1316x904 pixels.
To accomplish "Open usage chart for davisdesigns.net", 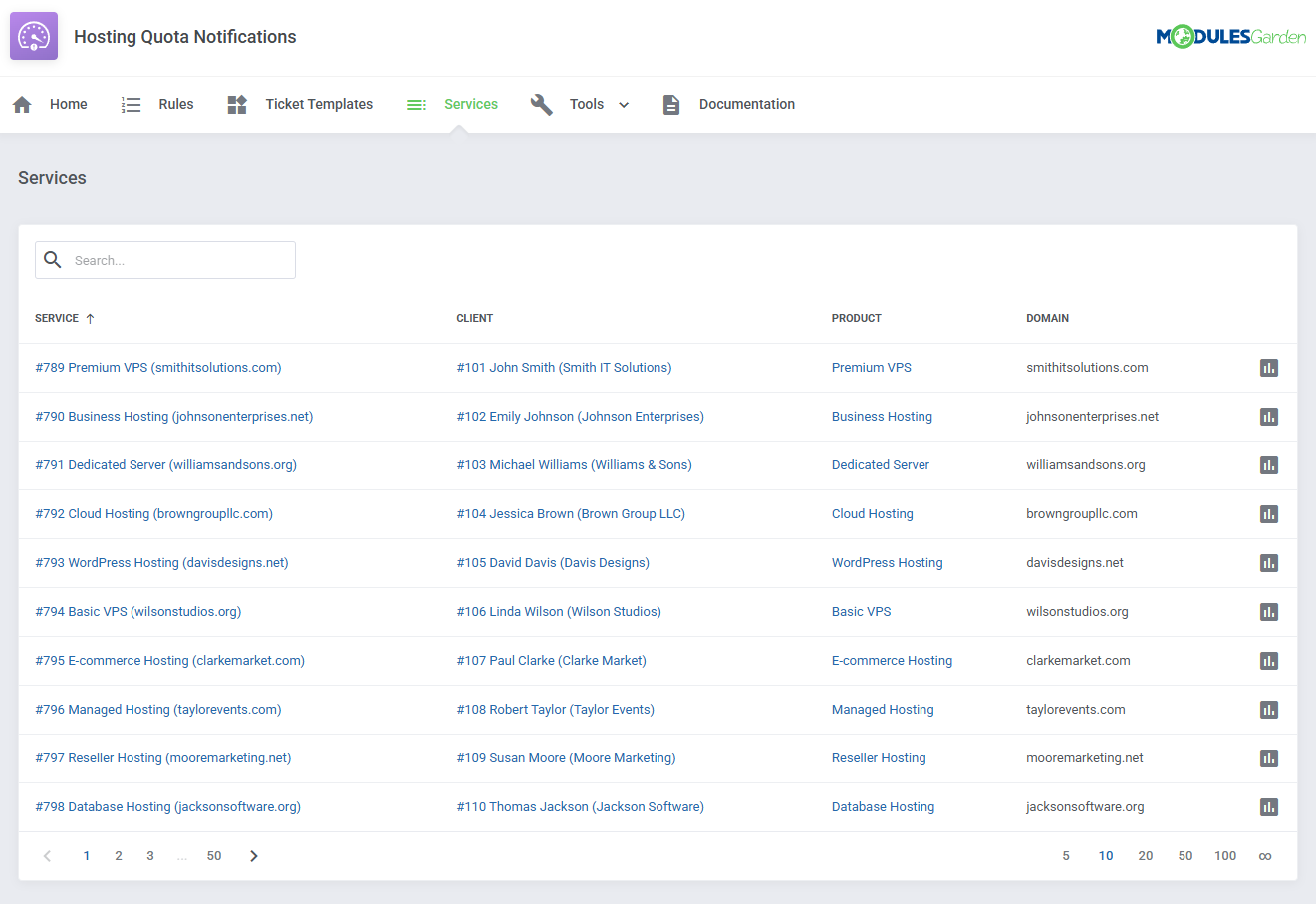I will [1268, 562].
